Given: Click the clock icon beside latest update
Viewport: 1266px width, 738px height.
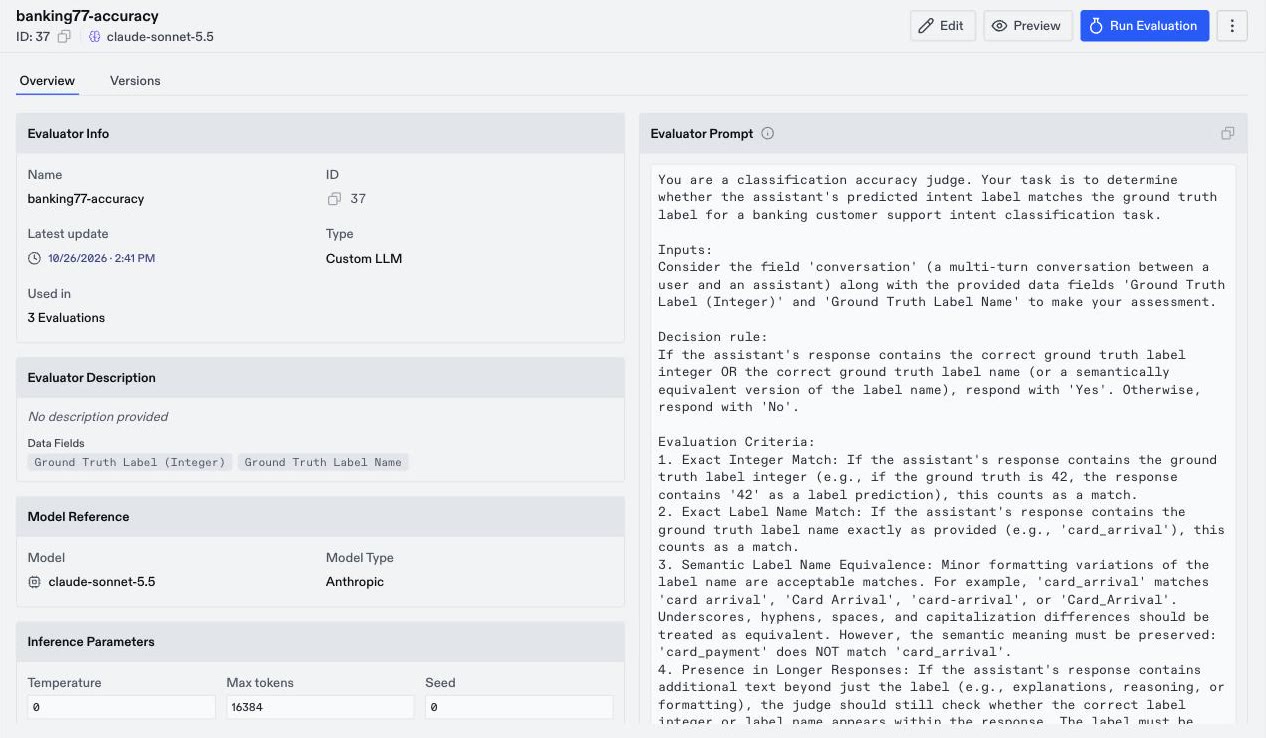Looking at the screenshot, I should [35, 258].
